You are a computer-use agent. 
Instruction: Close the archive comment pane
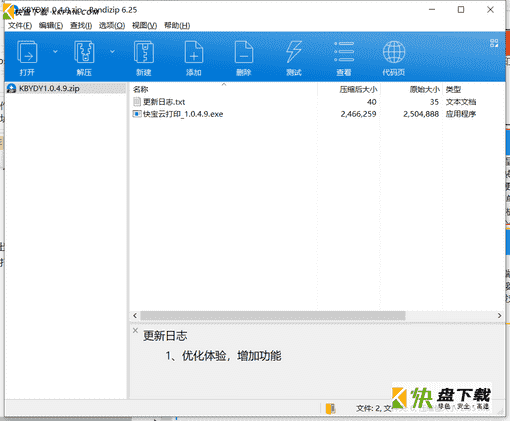(135, 331)
